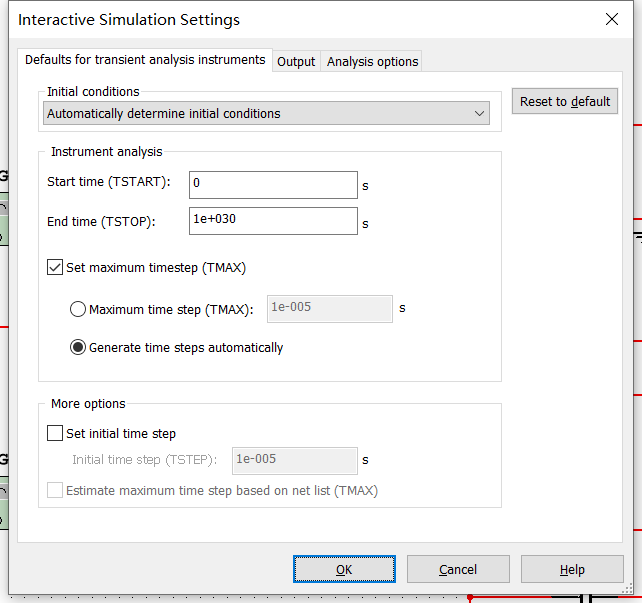
Task: Open the Analysis options tab
Action: pos(372,61)
